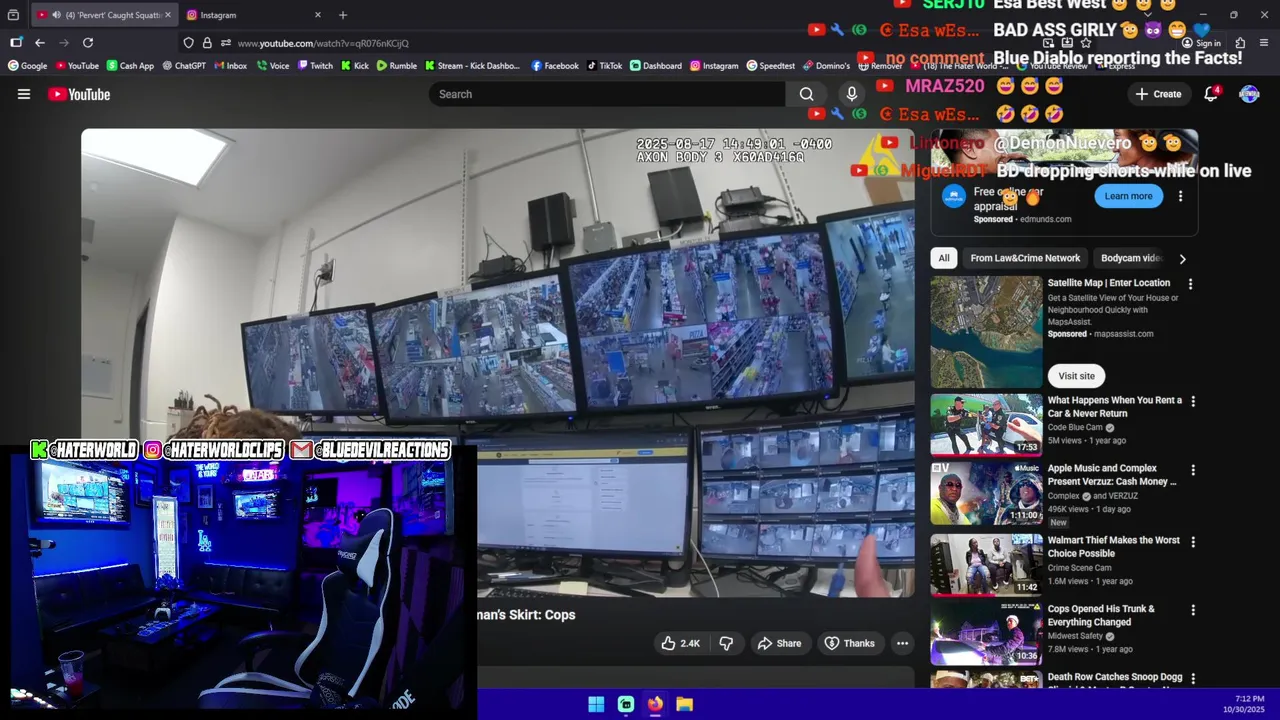Open options for Rent a Car video
The width and height of the screenshot is (1280, 720).
(1192, 401)
